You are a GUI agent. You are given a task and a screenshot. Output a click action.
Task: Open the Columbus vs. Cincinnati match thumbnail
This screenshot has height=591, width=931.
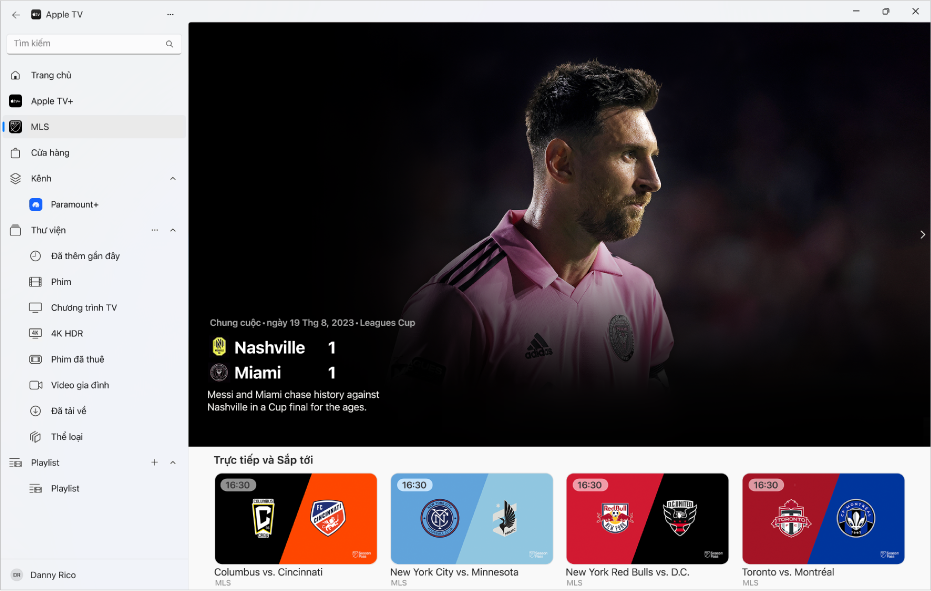coord(296,519)
